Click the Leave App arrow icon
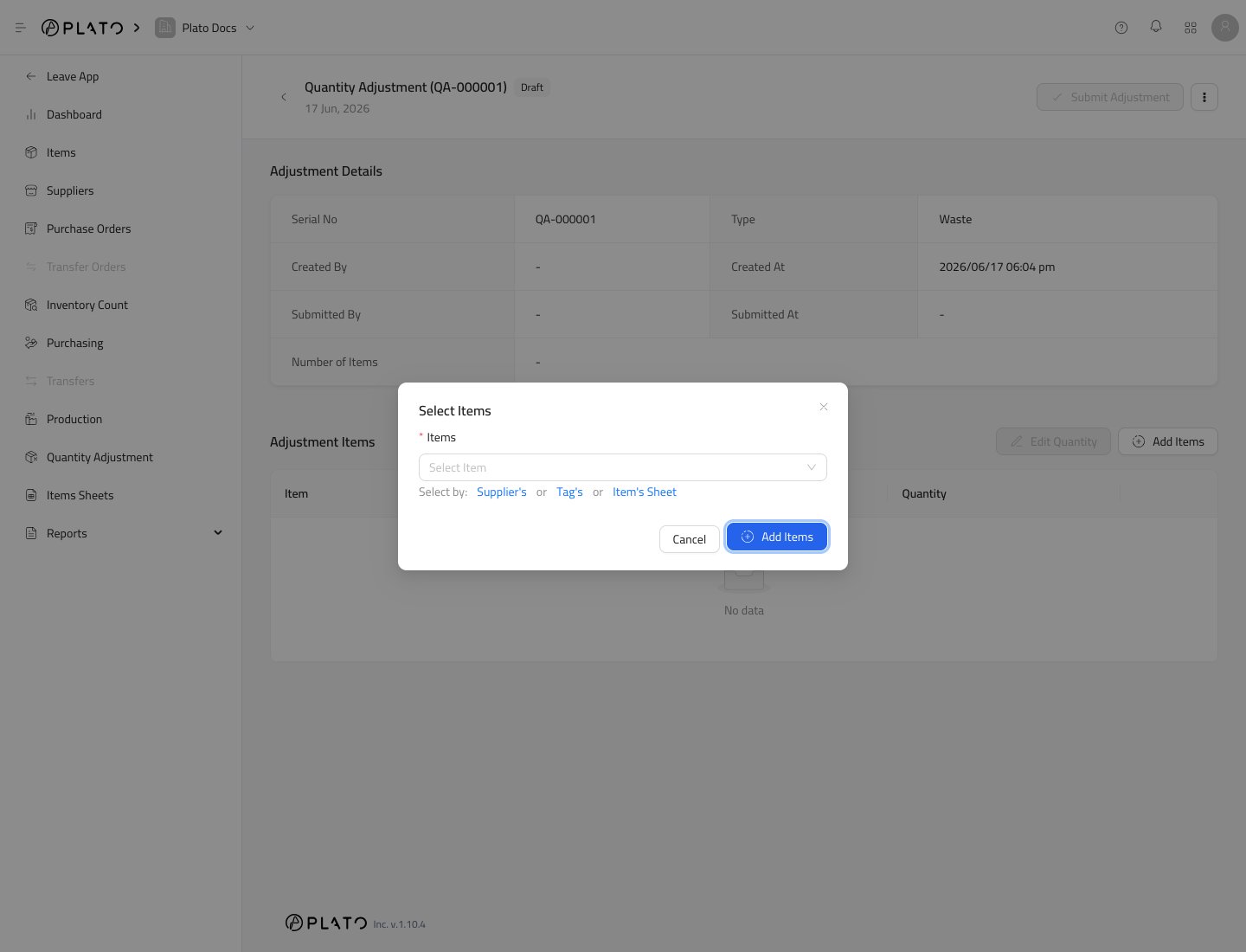 pos(31,76)
